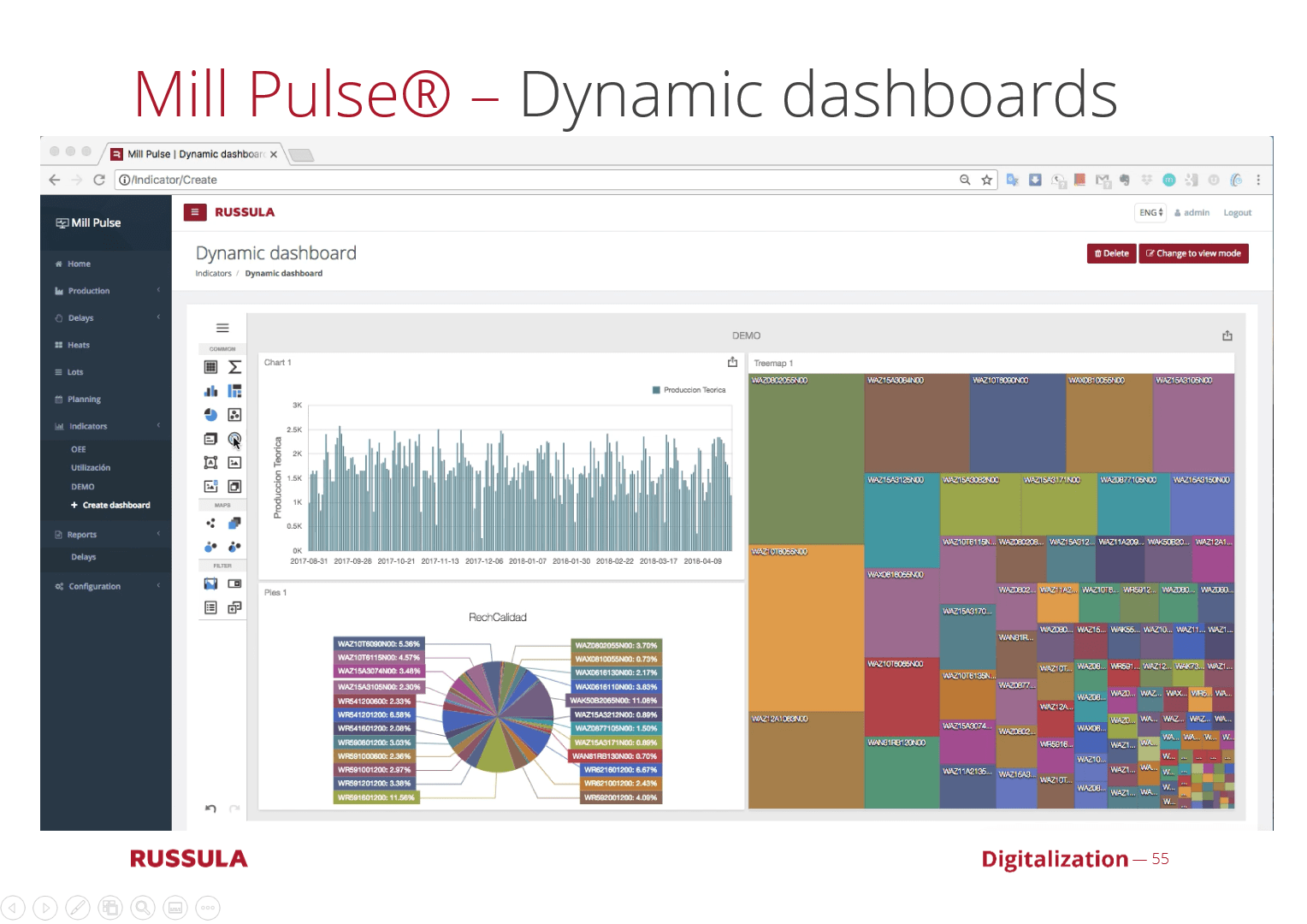The image size is (1307, 924).
Task: Switch to Mill Pulse browser tab
Action: click(195, 154)
